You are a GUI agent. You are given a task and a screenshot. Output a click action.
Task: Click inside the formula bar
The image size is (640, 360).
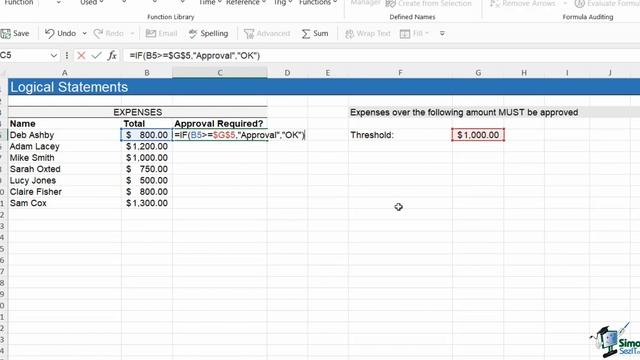tap(382, 56)
